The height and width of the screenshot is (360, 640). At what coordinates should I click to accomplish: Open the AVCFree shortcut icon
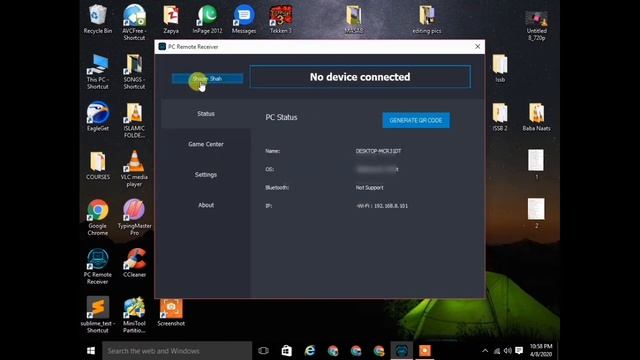(x=134, y=22)
